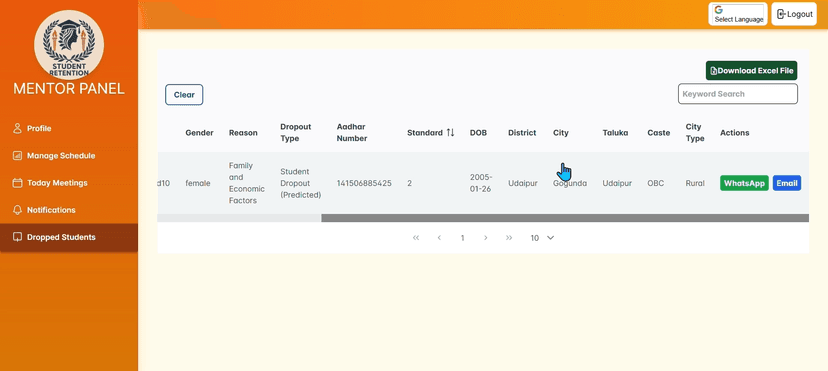The height and width of the screenshot is (371, 828).
Task: Click the DOB column header
Action: [478, 133]
